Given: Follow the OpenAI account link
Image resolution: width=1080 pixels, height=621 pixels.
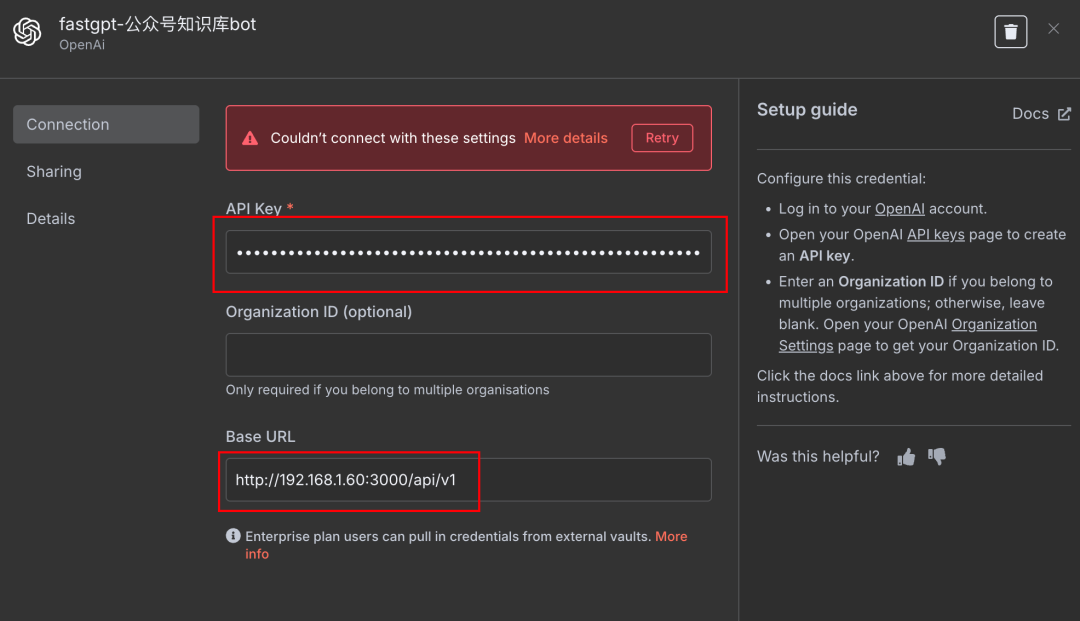Looking at the screenshot, I should [x=900, y=209].
